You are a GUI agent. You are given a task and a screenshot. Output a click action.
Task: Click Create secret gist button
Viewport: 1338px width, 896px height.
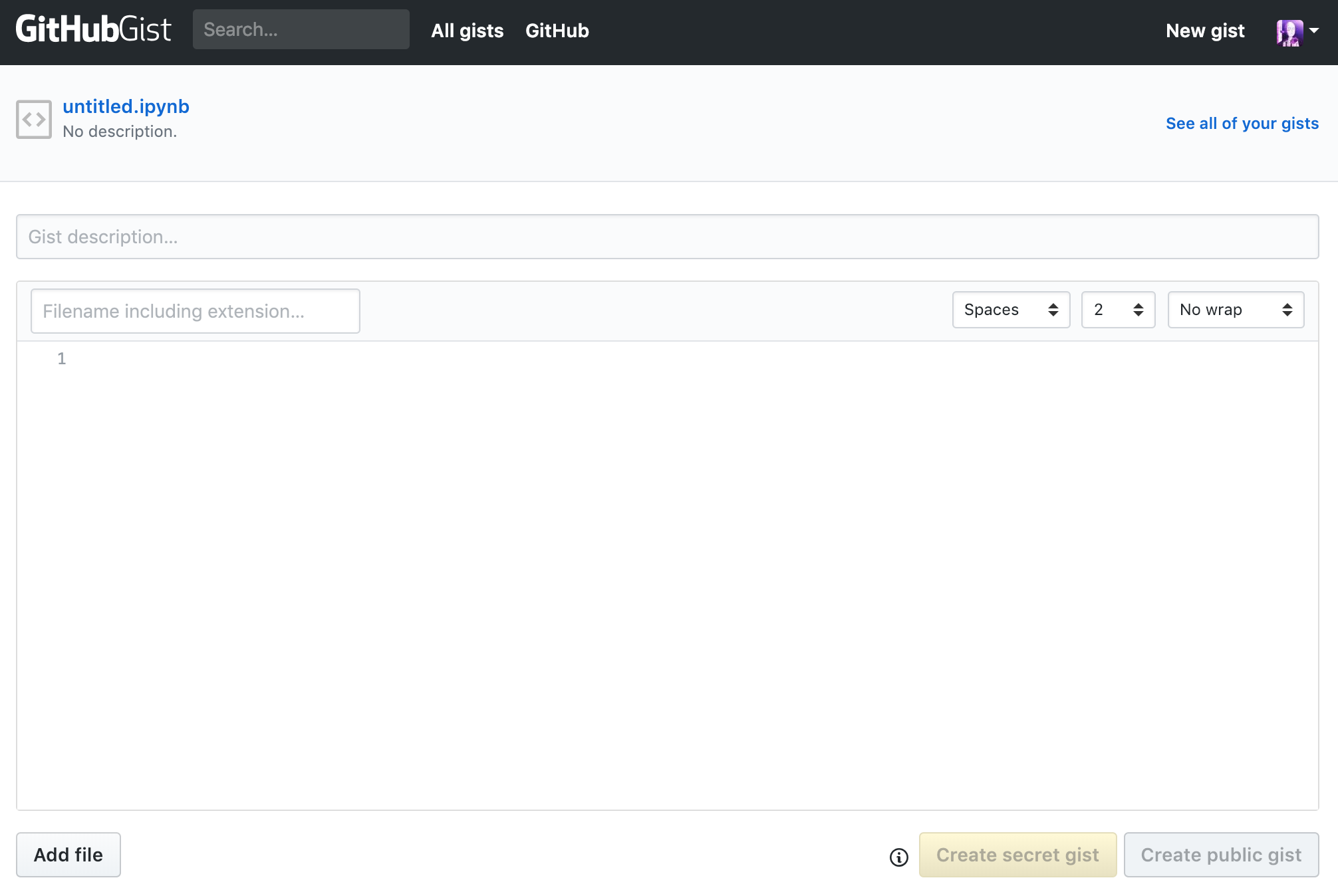coord(1017,855)
